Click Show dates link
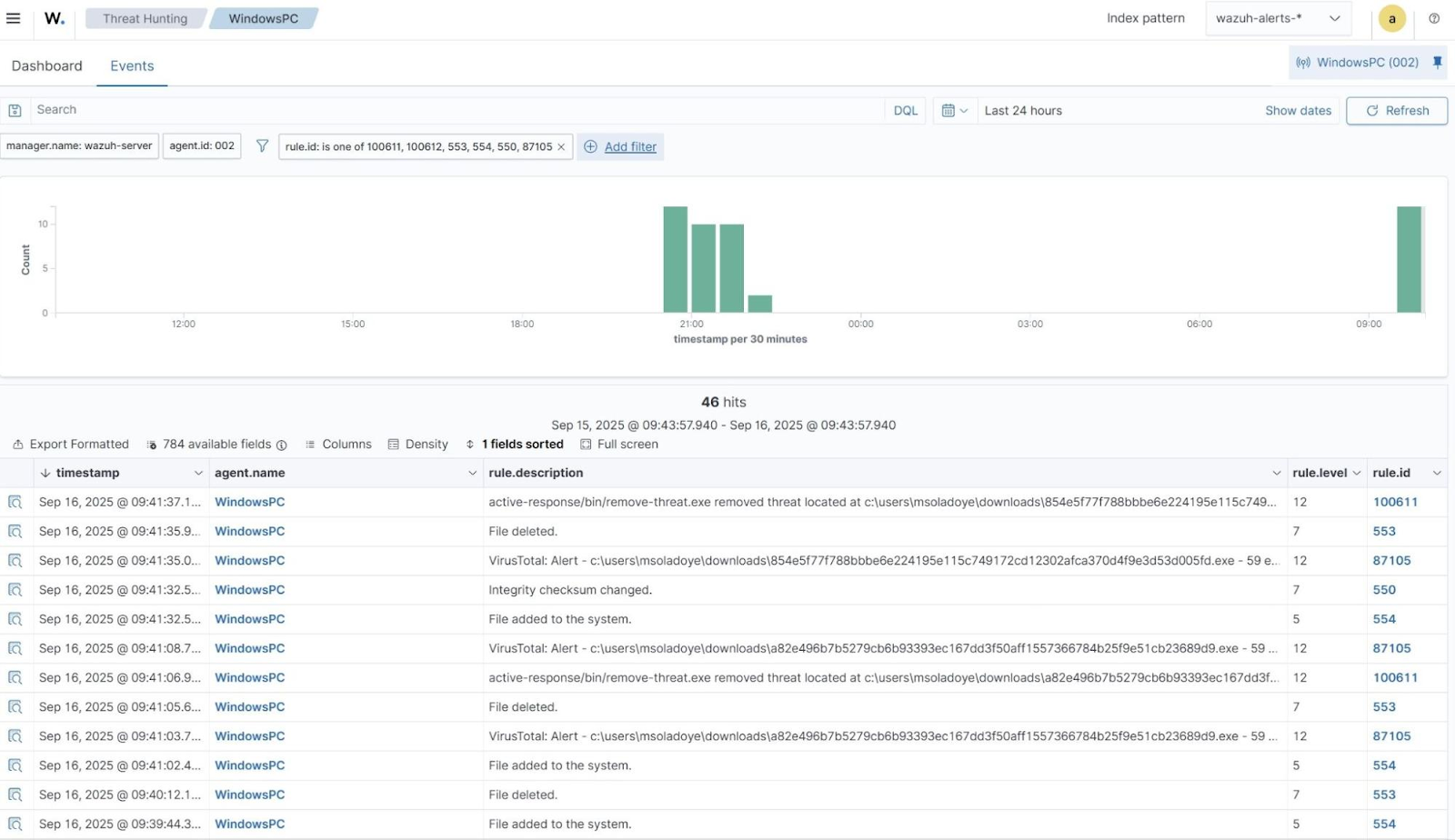Image resolution: width=1455 pixels, height=840 pixels. coord(1298,110)
